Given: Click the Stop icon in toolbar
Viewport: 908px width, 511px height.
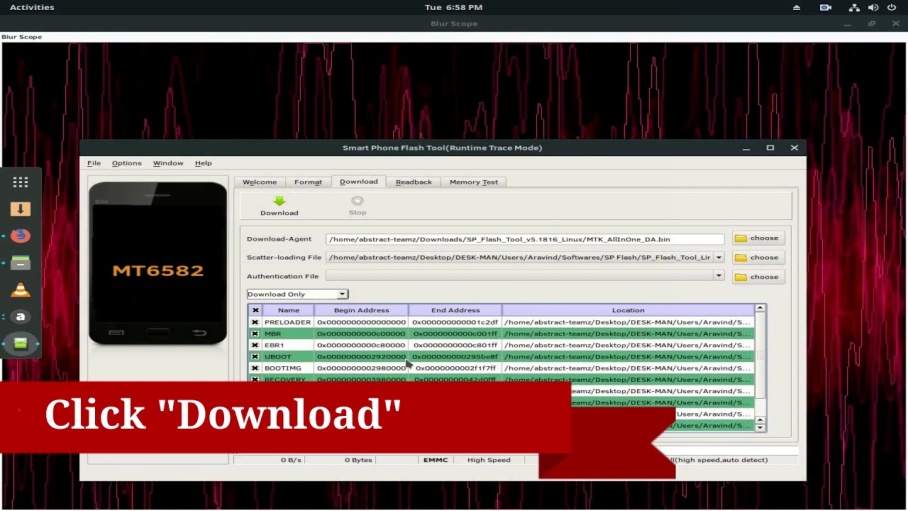Looking at the screenshot, I should pos(357,201).
